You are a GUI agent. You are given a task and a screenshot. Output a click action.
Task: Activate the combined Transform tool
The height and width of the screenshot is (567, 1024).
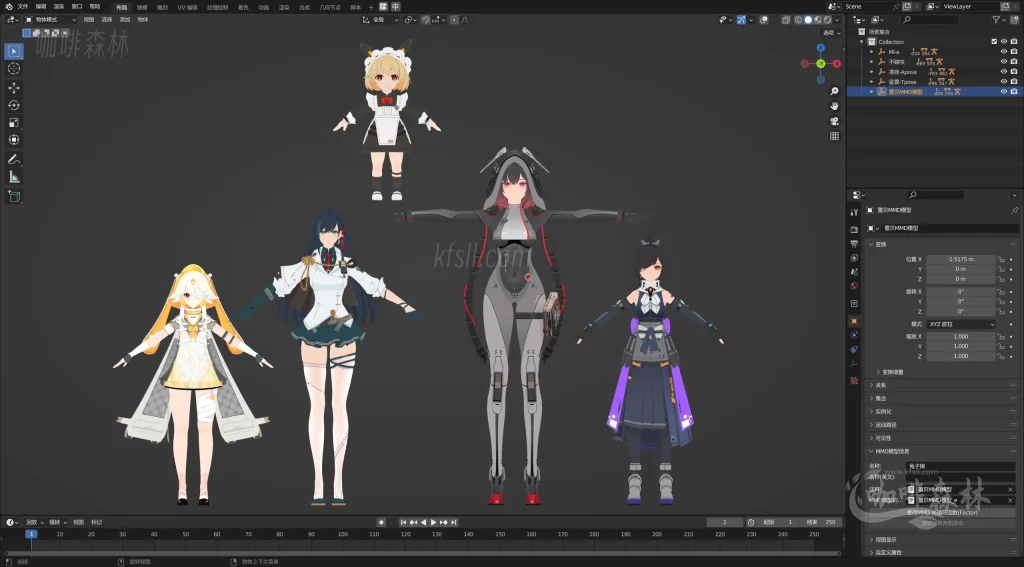pyautogui.click(x=14, y=140)
